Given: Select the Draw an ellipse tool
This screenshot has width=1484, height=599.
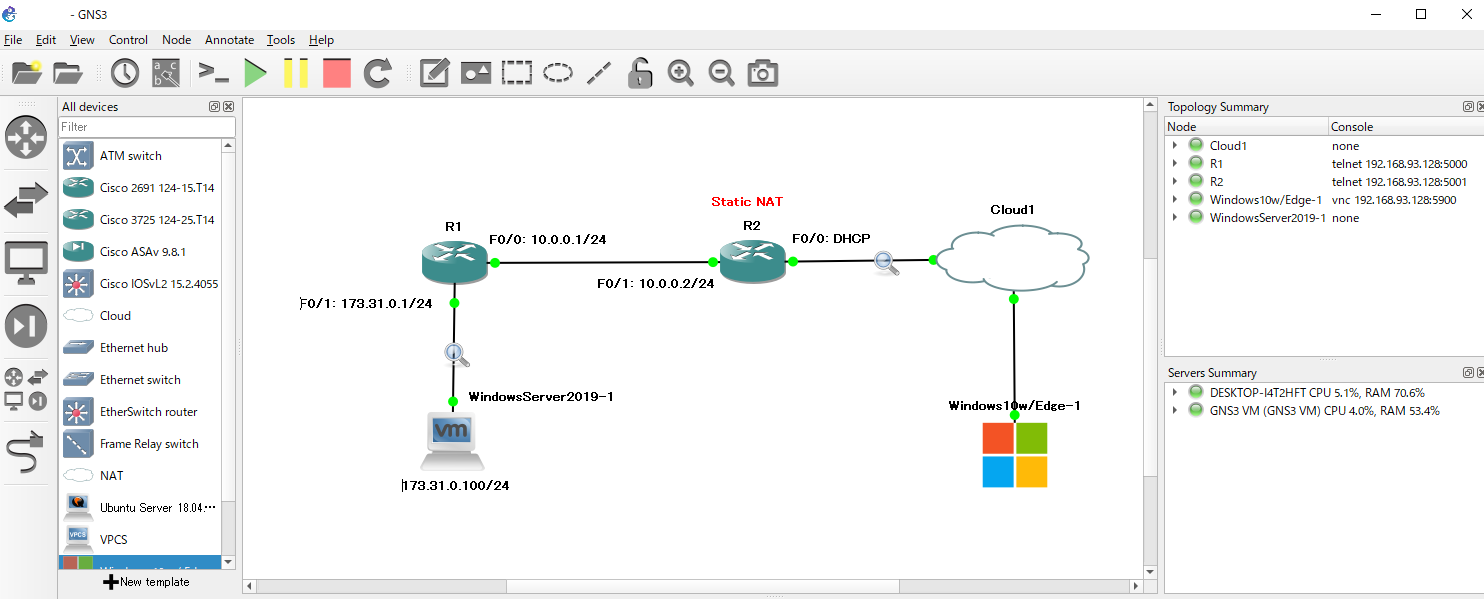Looking at the screenshot, I should 557,73.
